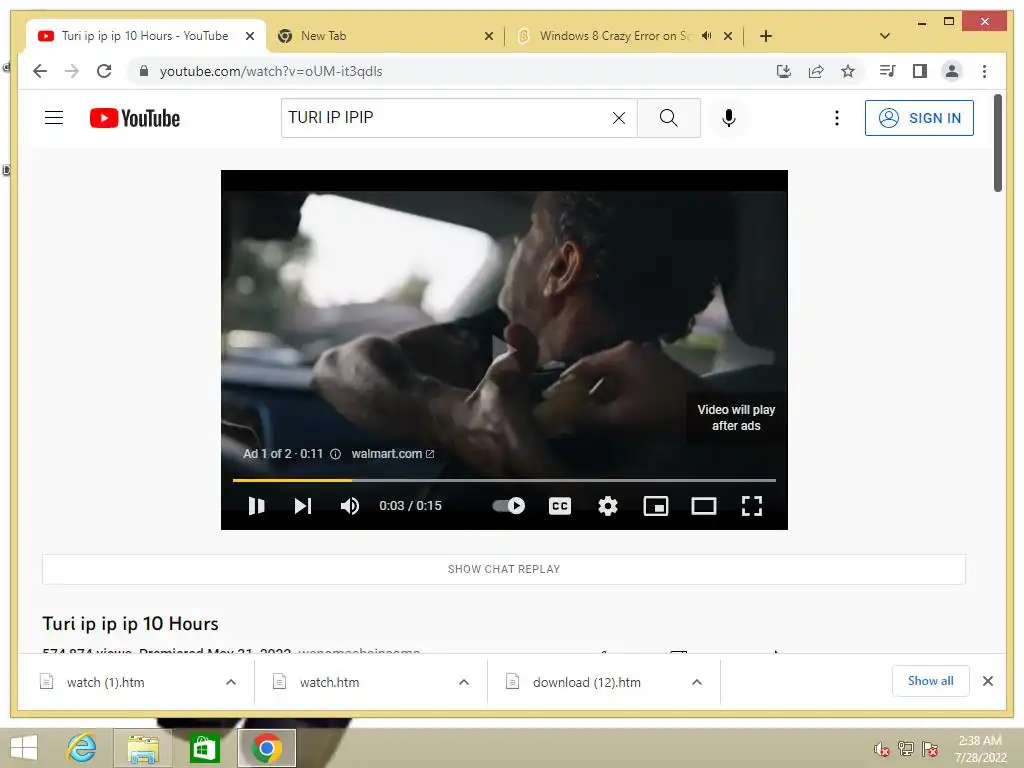Image resolution: width=1024 pixels, height=768 pixels.
Task: Select the Turi ip ip ip YouTube tab
Action: pos(145,36)
